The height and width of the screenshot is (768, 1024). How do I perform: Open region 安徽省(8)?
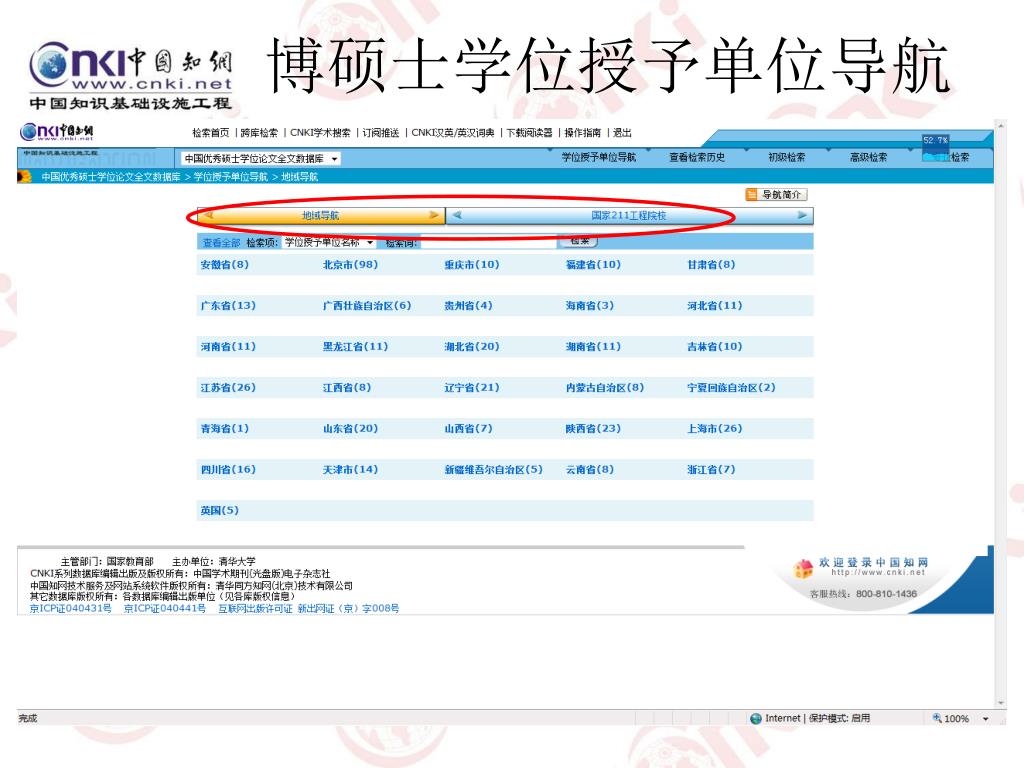pyautogui.click(x=225, y=264)
